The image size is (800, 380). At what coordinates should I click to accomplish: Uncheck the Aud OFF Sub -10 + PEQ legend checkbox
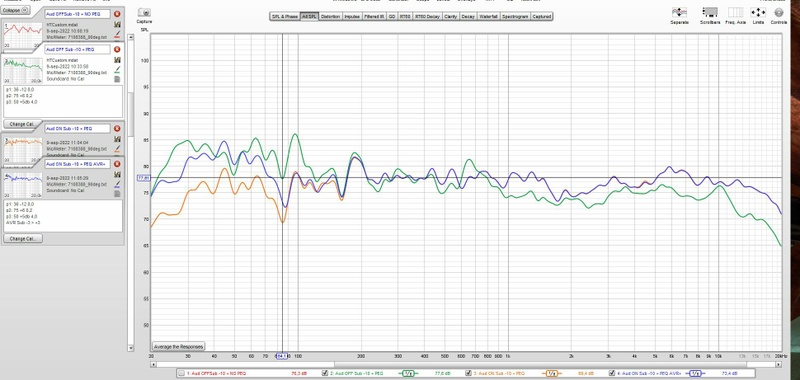point(325,374)
